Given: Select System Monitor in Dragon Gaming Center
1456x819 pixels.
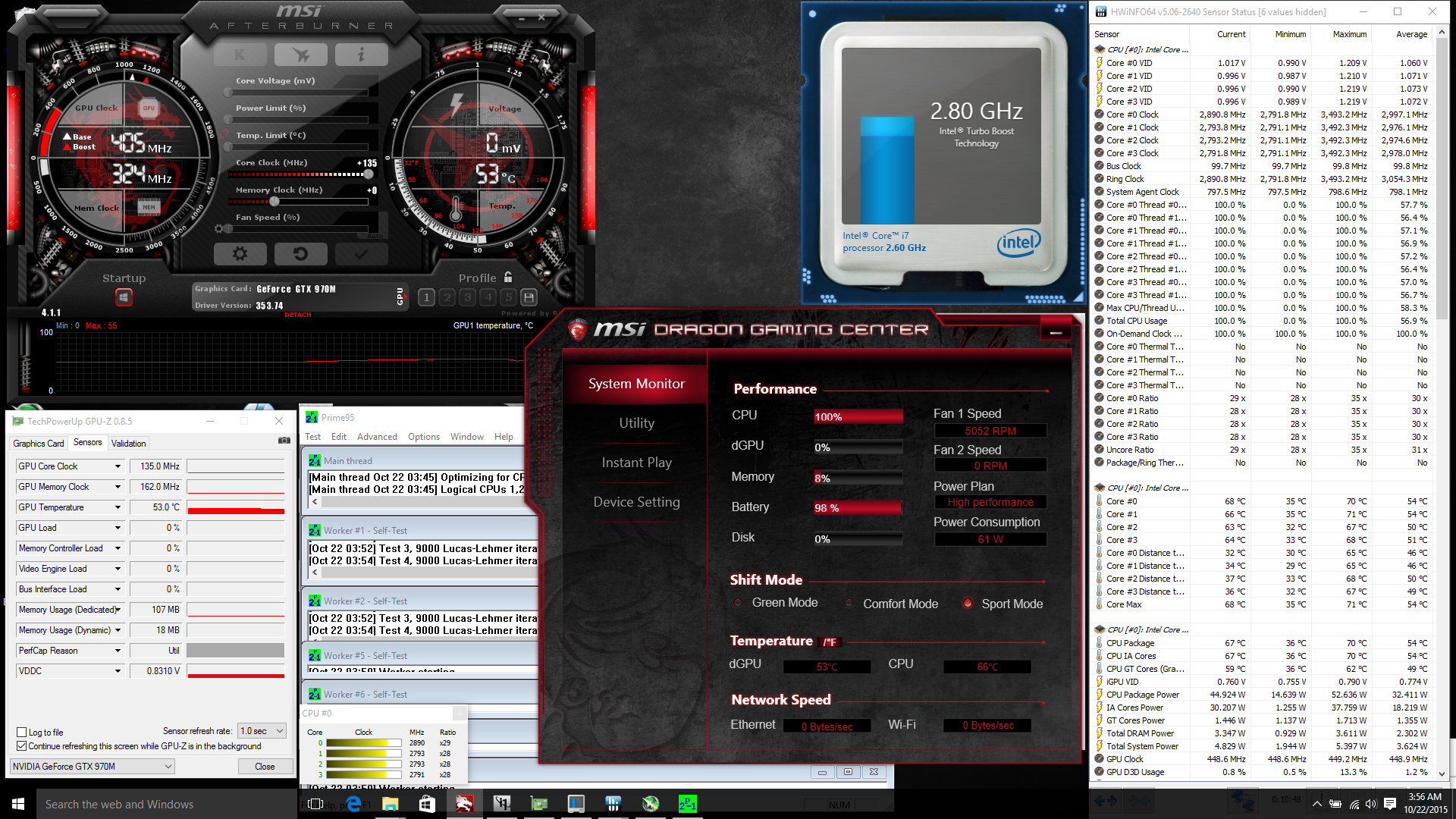Looking at the screenshot, I should click(x=636, y=384).
